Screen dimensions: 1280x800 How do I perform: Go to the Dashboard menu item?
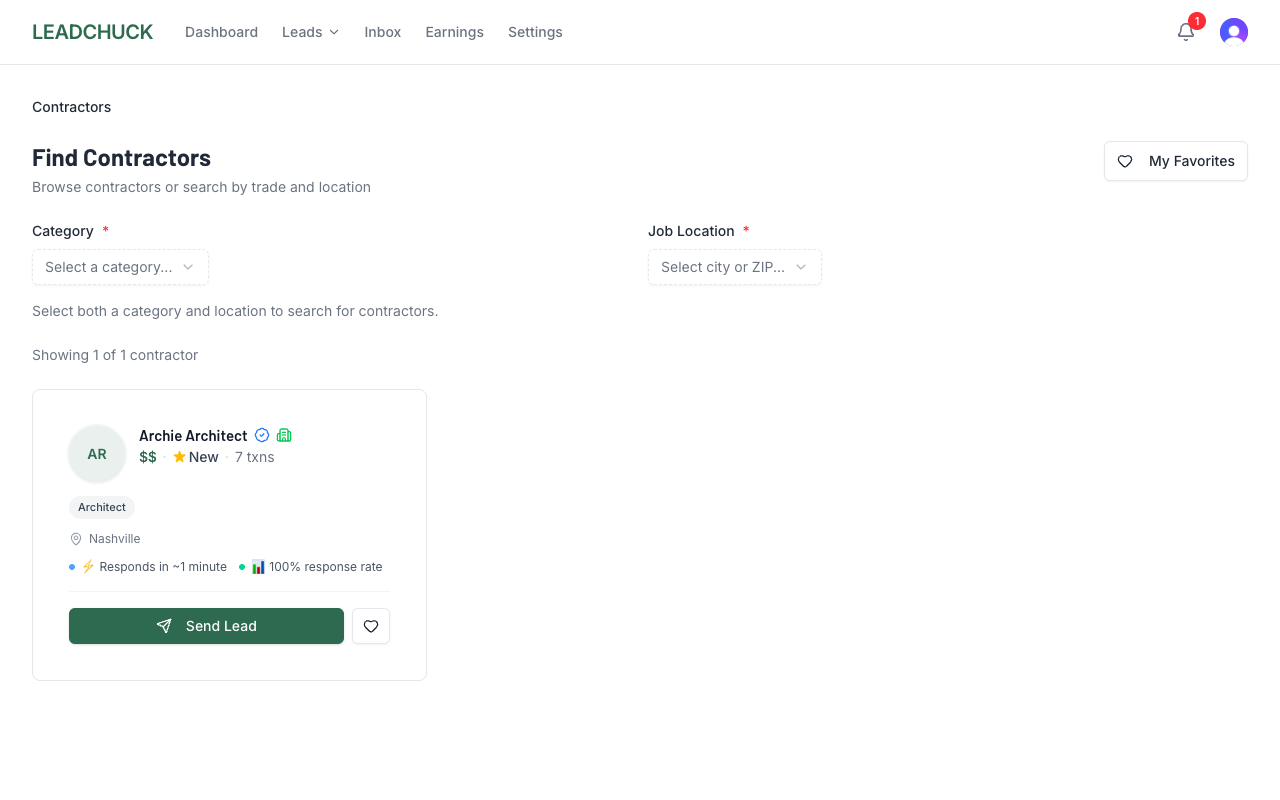point(221,32)
